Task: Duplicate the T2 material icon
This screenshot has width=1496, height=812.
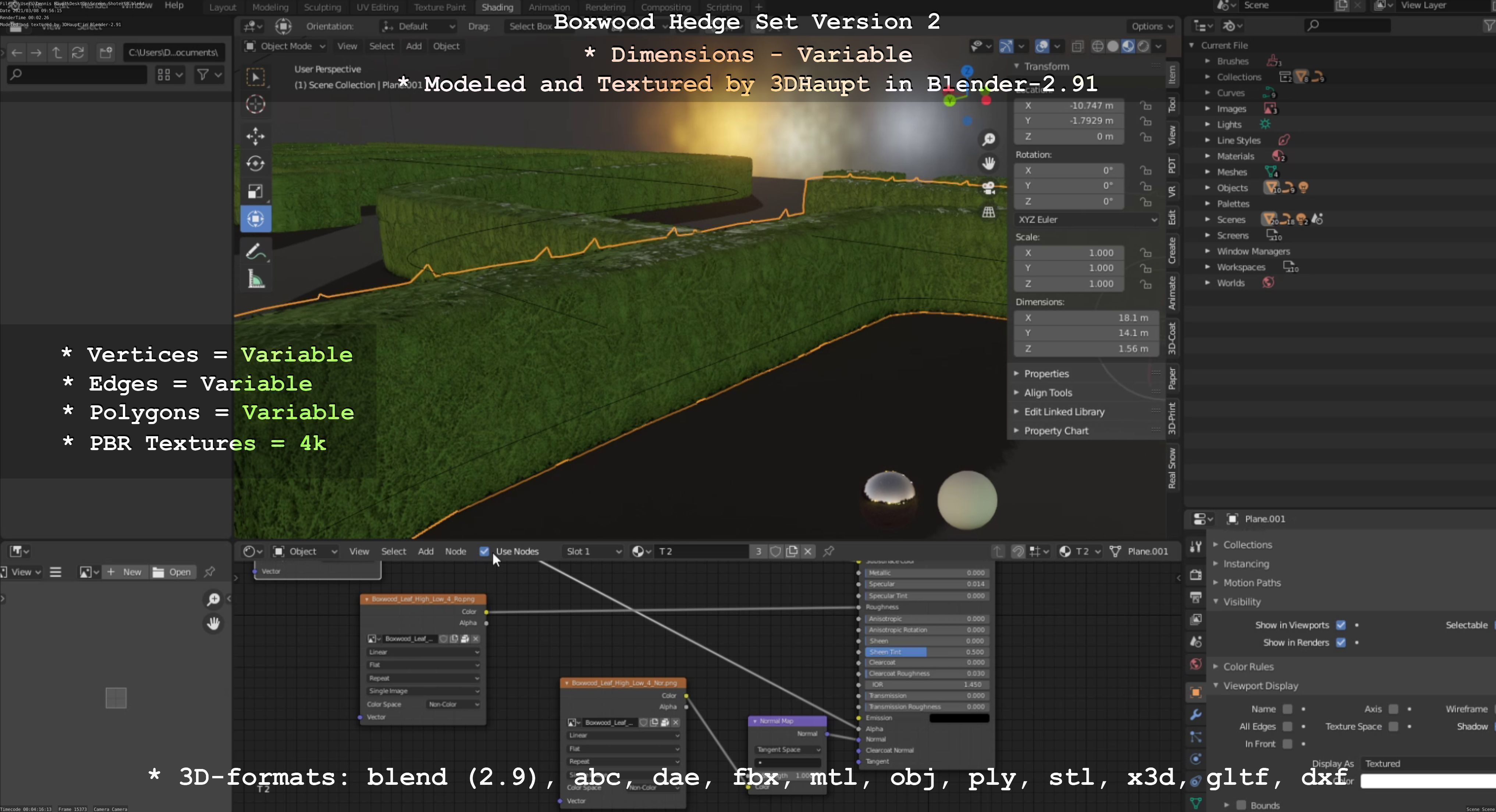Action: pos(792,551)
